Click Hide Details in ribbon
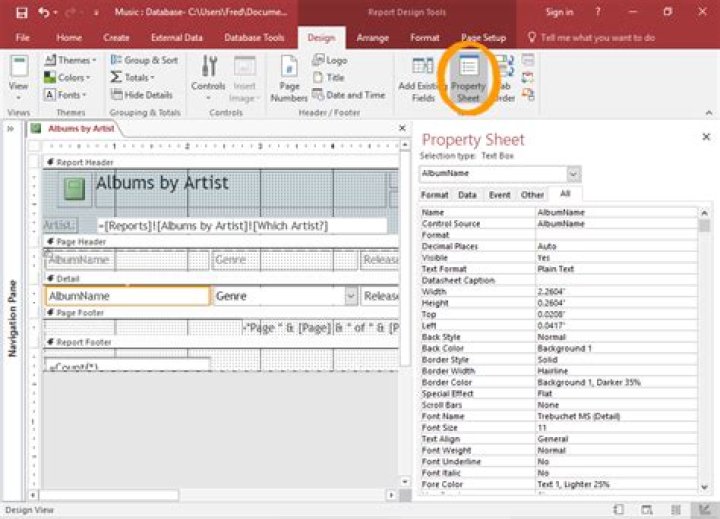 (144, 95)
